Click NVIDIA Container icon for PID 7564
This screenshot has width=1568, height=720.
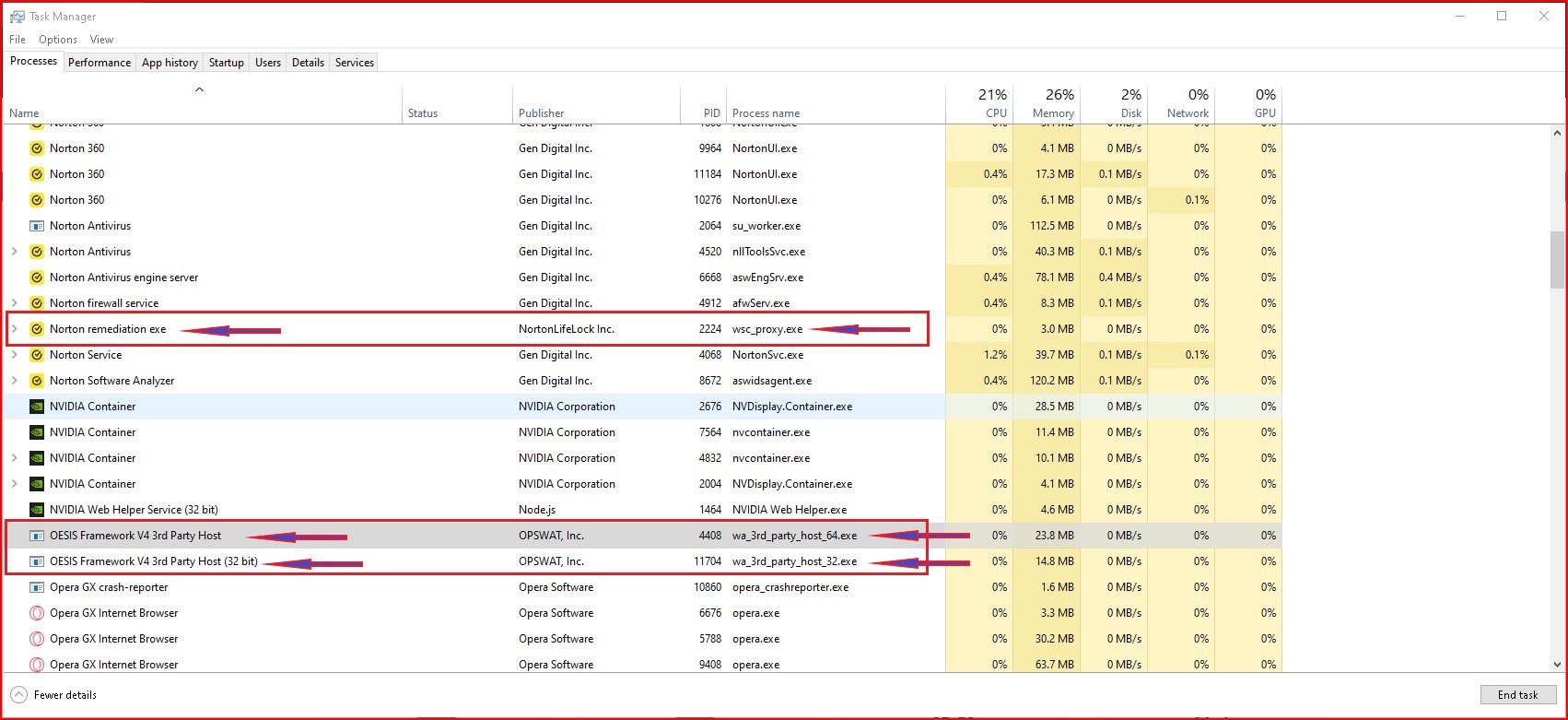[37, 432]
